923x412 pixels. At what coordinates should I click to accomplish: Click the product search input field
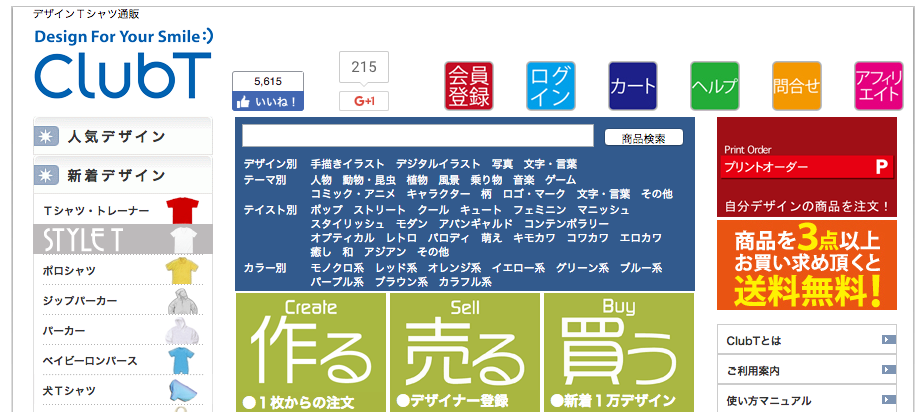(417, 135)
